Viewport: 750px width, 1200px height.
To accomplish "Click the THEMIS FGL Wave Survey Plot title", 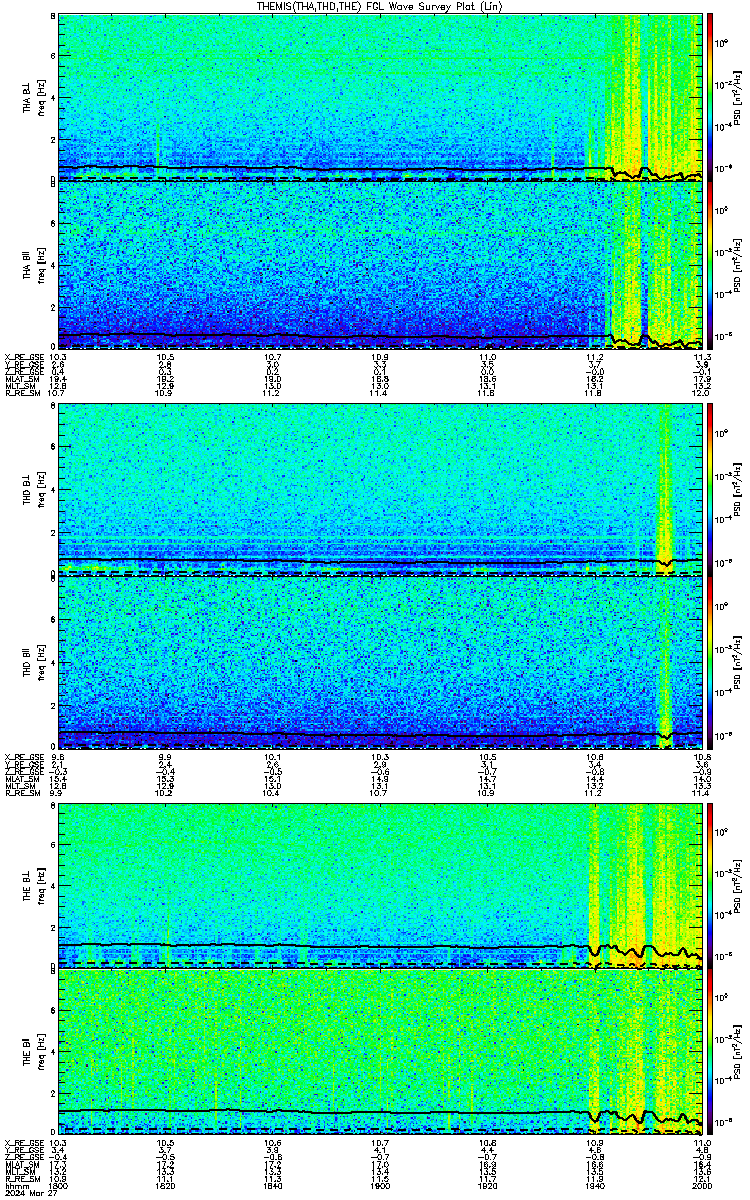I will [381, 6].
